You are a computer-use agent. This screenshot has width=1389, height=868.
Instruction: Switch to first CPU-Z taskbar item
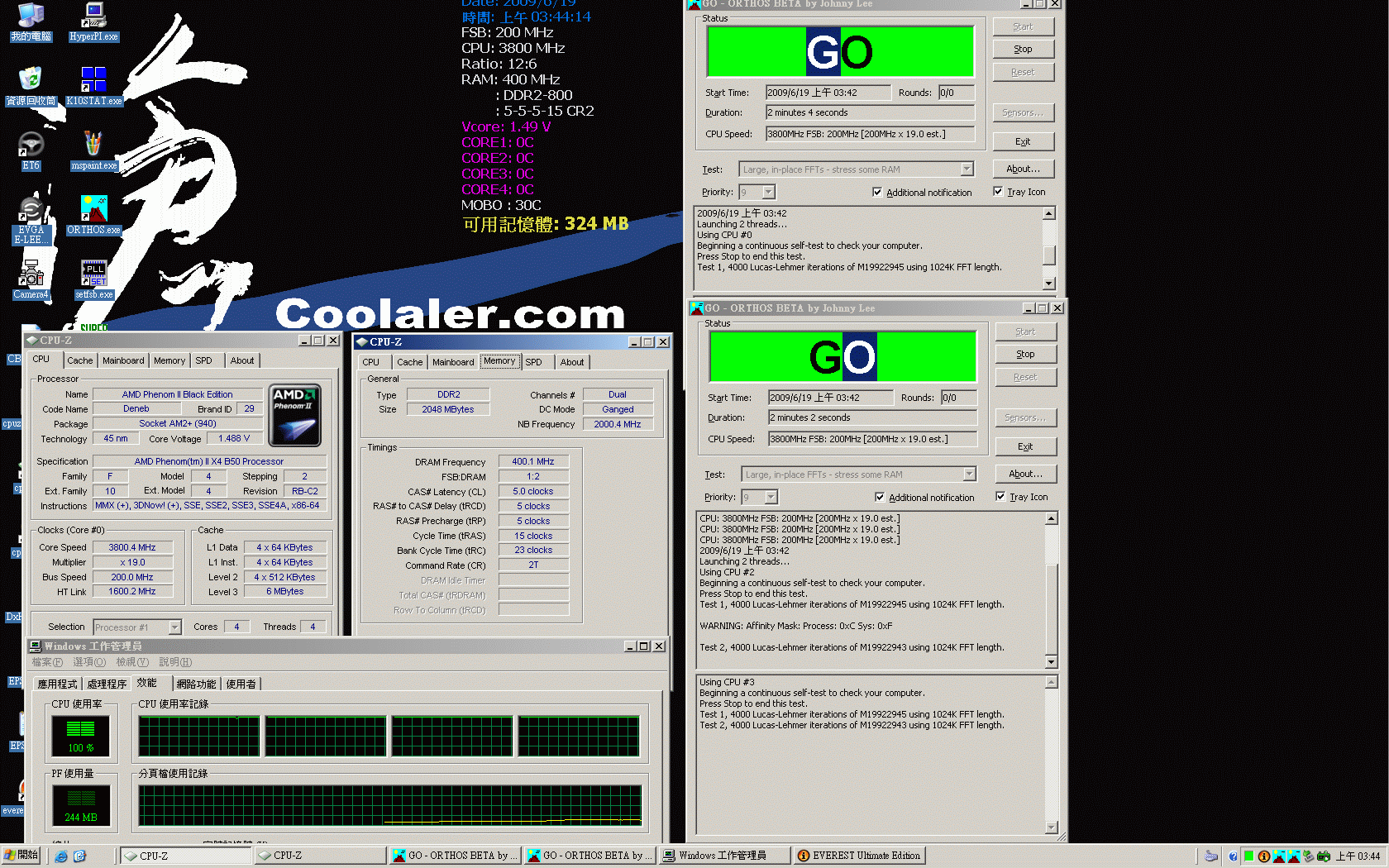point(186,856)
